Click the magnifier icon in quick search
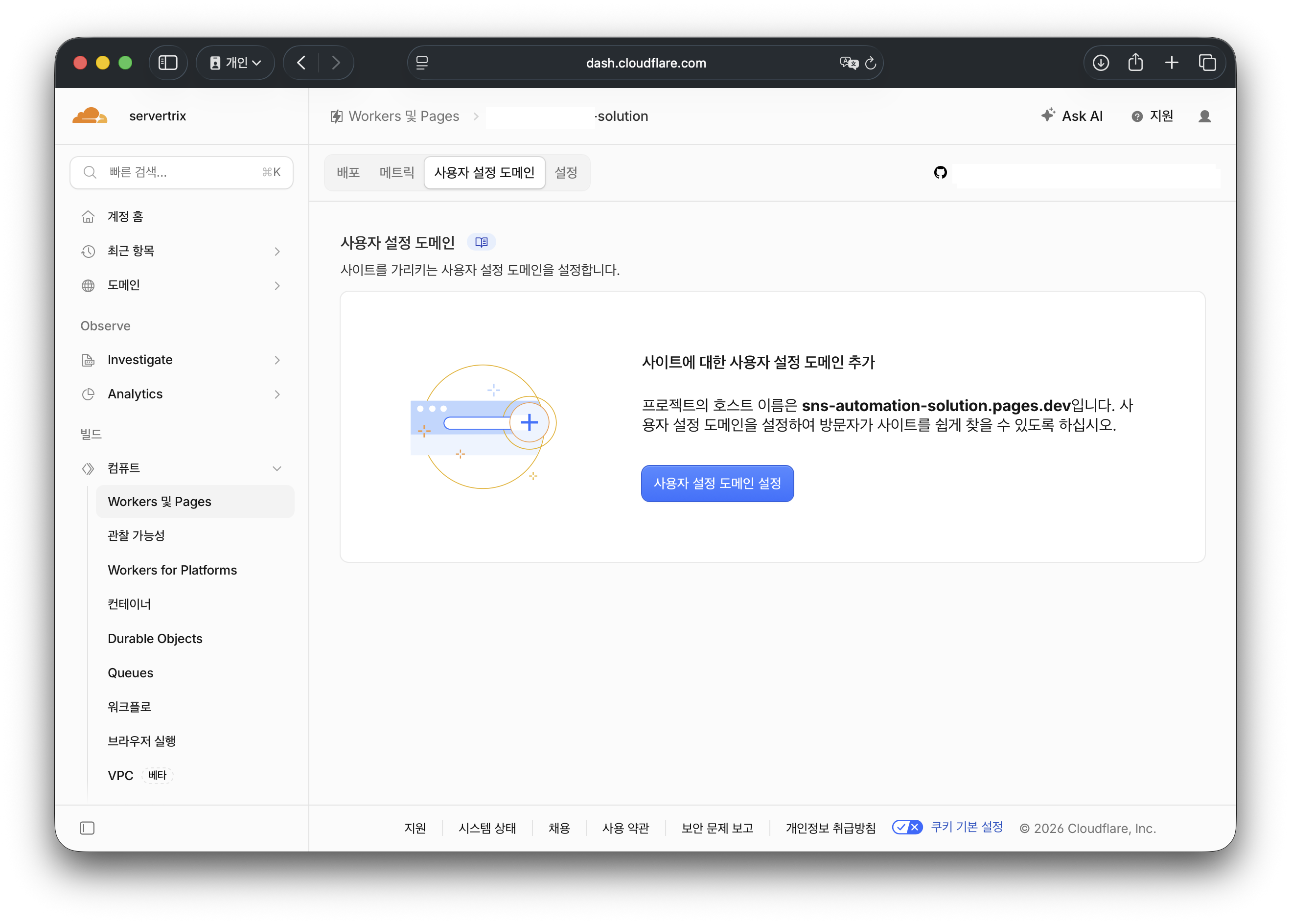 [90, 172]
